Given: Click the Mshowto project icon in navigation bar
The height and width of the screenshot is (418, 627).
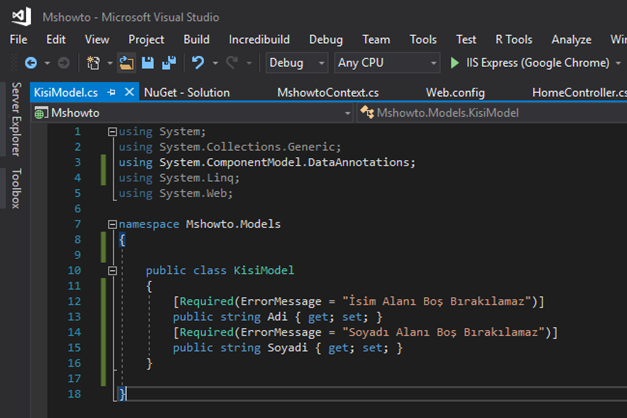Looking at the screenshot, I should [x=41, y=113].
